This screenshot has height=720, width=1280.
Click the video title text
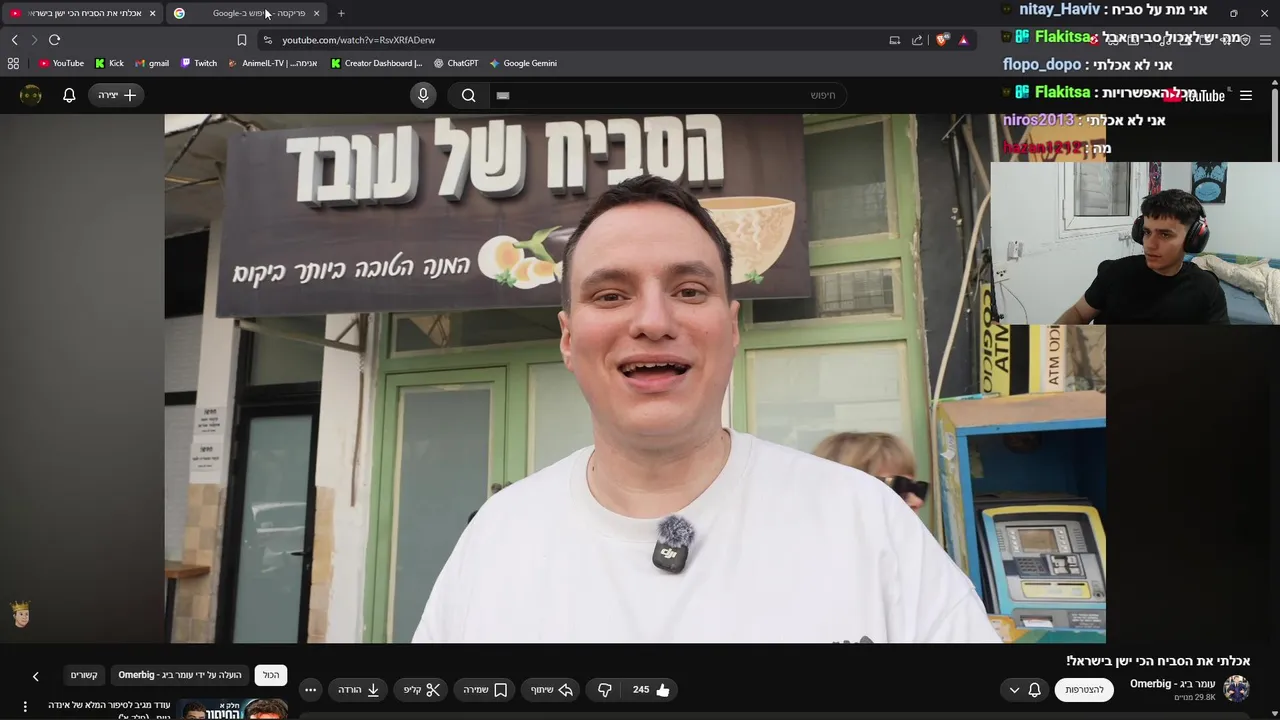(x=1158, y=661)
